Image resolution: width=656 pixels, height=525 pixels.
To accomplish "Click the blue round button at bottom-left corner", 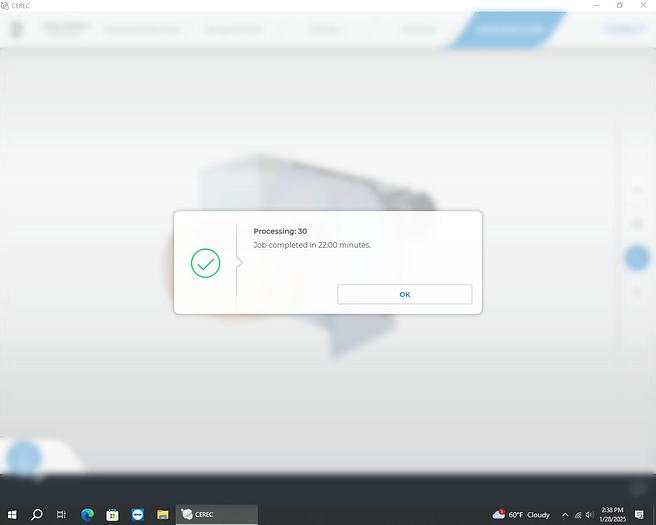I will point(22,459).
